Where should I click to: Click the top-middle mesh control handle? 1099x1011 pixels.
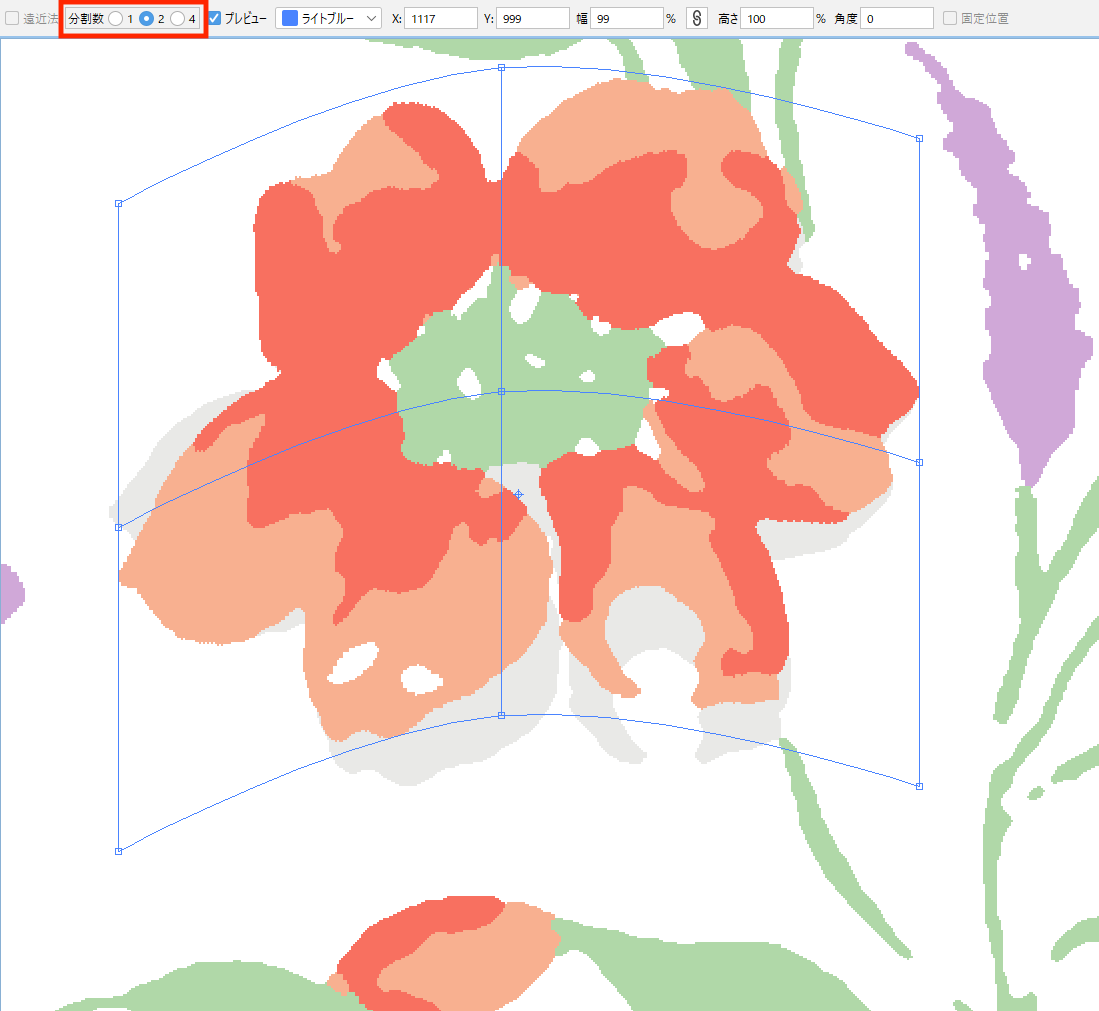coord(501,68)
